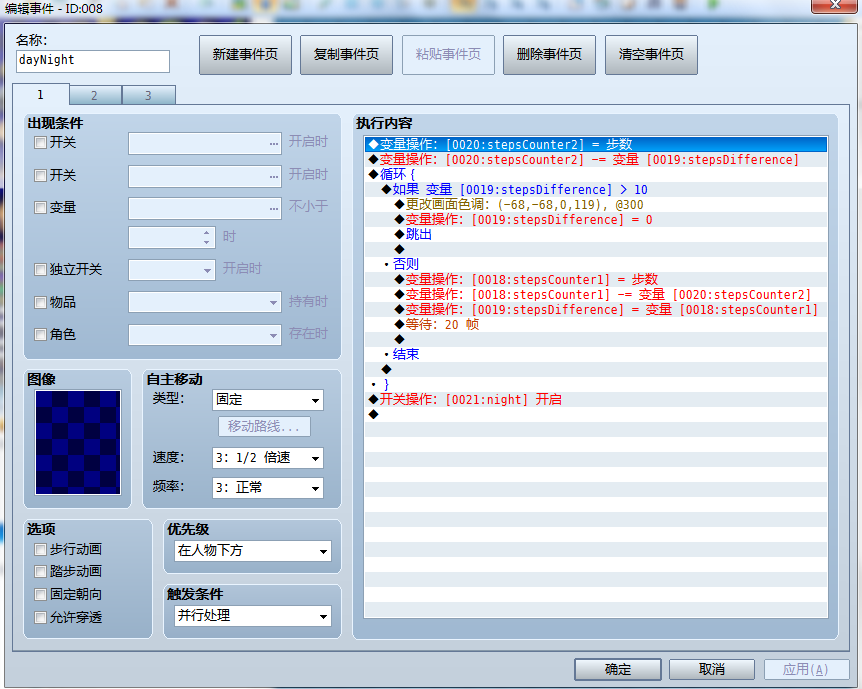Image resolution: width=862 pixels, height=689 pixels.
Task: Select the line stepsDifference = 变量 stepsCounter1
Action: click(596, 310)
